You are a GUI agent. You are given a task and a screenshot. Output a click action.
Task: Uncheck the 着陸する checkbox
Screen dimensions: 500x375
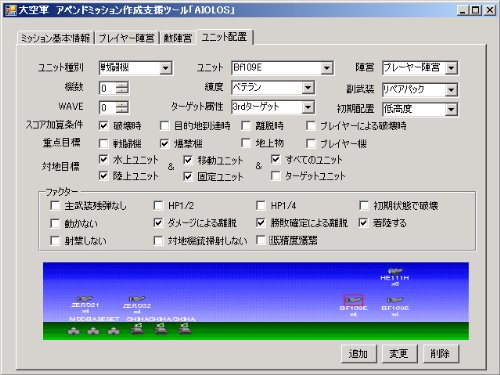coord(364,223)
